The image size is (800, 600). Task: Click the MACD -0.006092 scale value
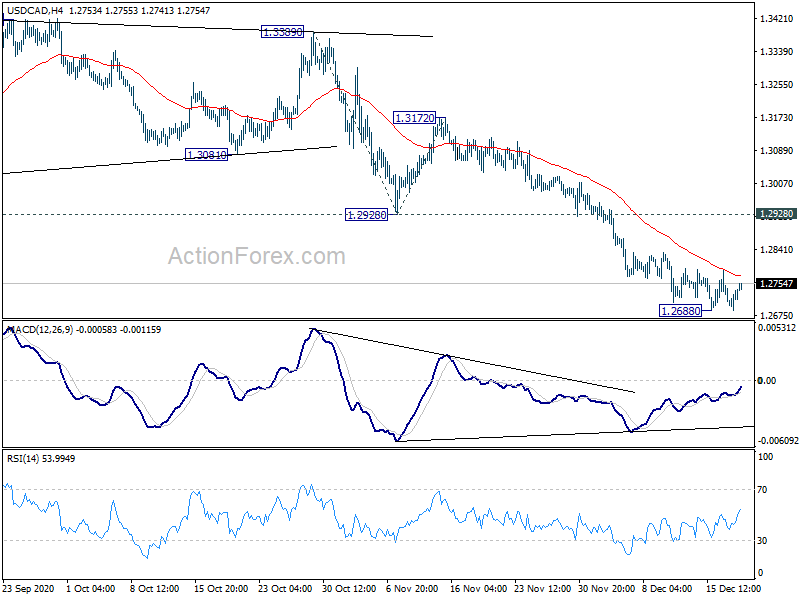[x=777, y=440]
